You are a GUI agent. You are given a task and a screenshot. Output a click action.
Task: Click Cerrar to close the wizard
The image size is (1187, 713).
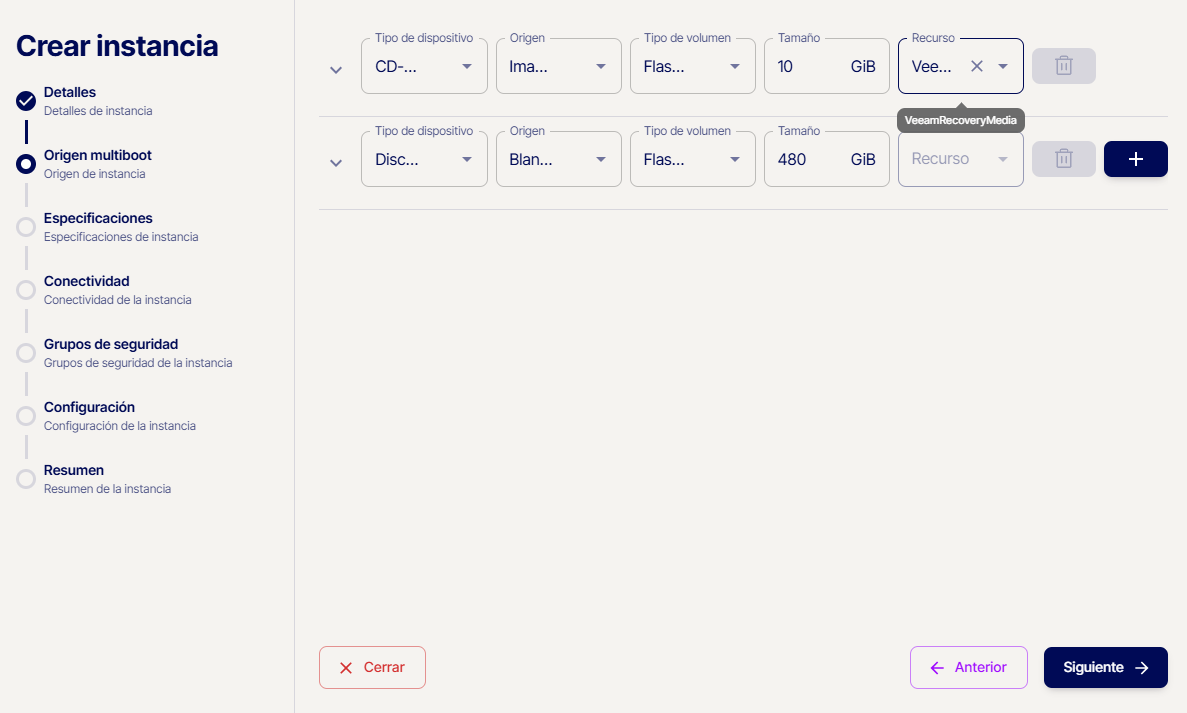tap(372, 667)
